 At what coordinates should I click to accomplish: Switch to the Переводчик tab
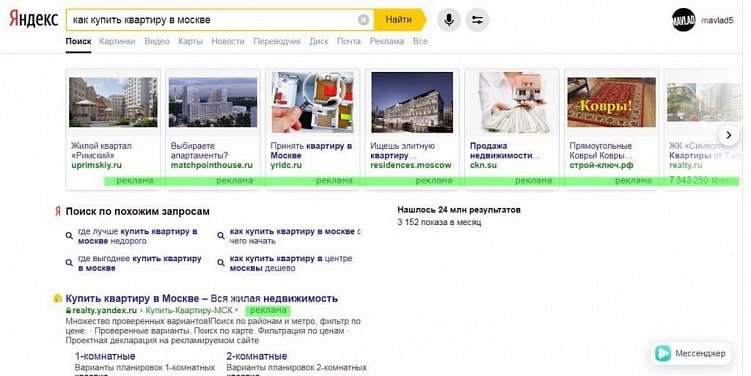click(277, 41)
